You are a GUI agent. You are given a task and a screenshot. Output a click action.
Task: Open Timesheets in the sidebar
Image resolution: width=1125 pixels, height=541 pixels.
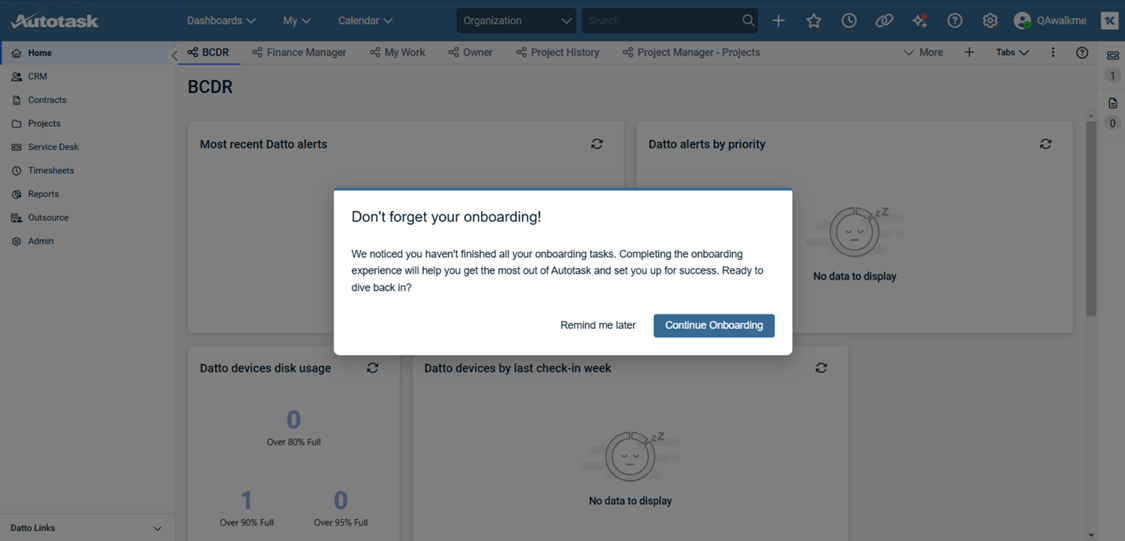(88, 171)
